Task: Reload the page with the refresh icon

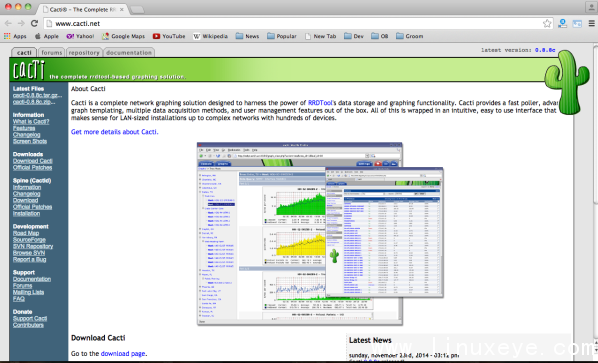Action: click(34, 23)
